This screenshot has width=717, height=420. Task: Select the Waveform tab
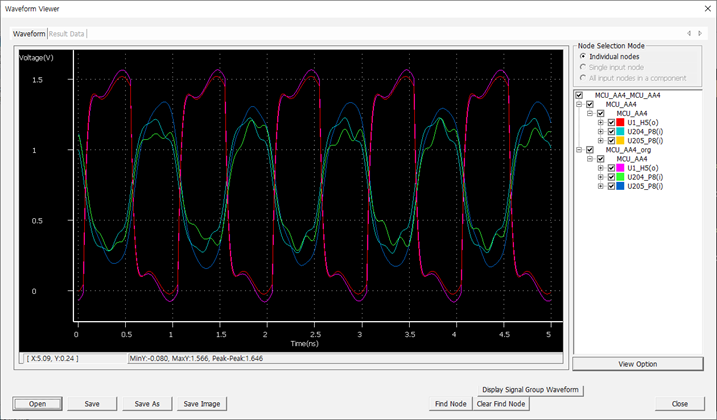(x=29, y=34)
